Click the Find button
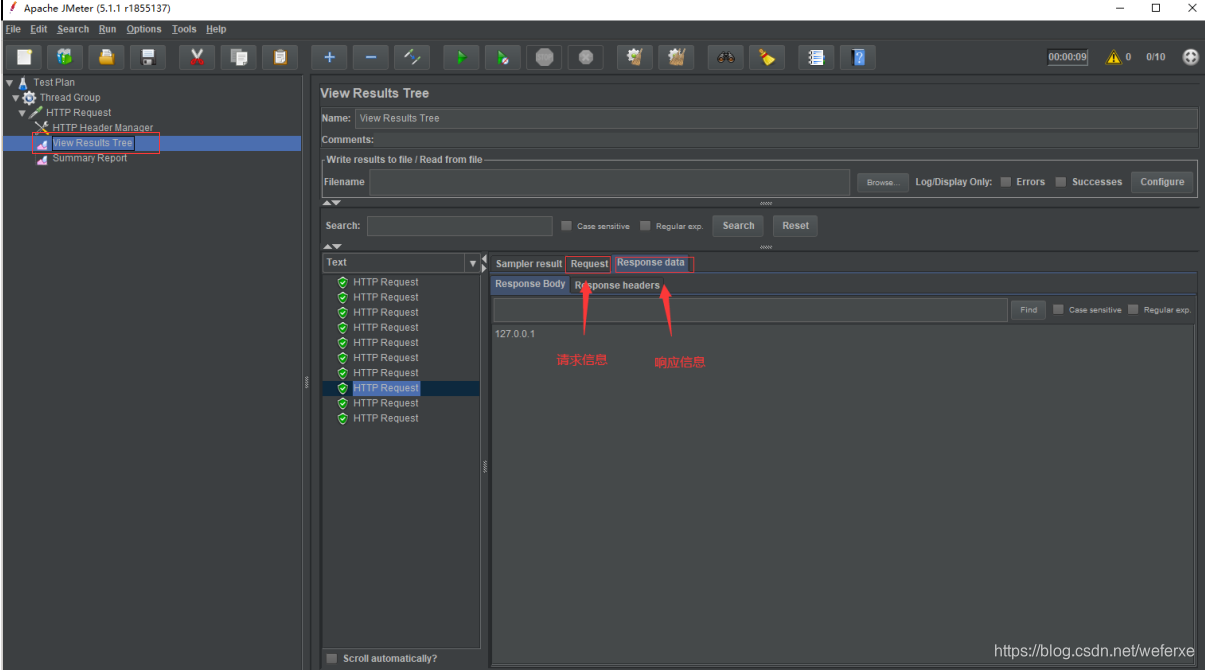Screen dimensions: 1205x670 1029,310
